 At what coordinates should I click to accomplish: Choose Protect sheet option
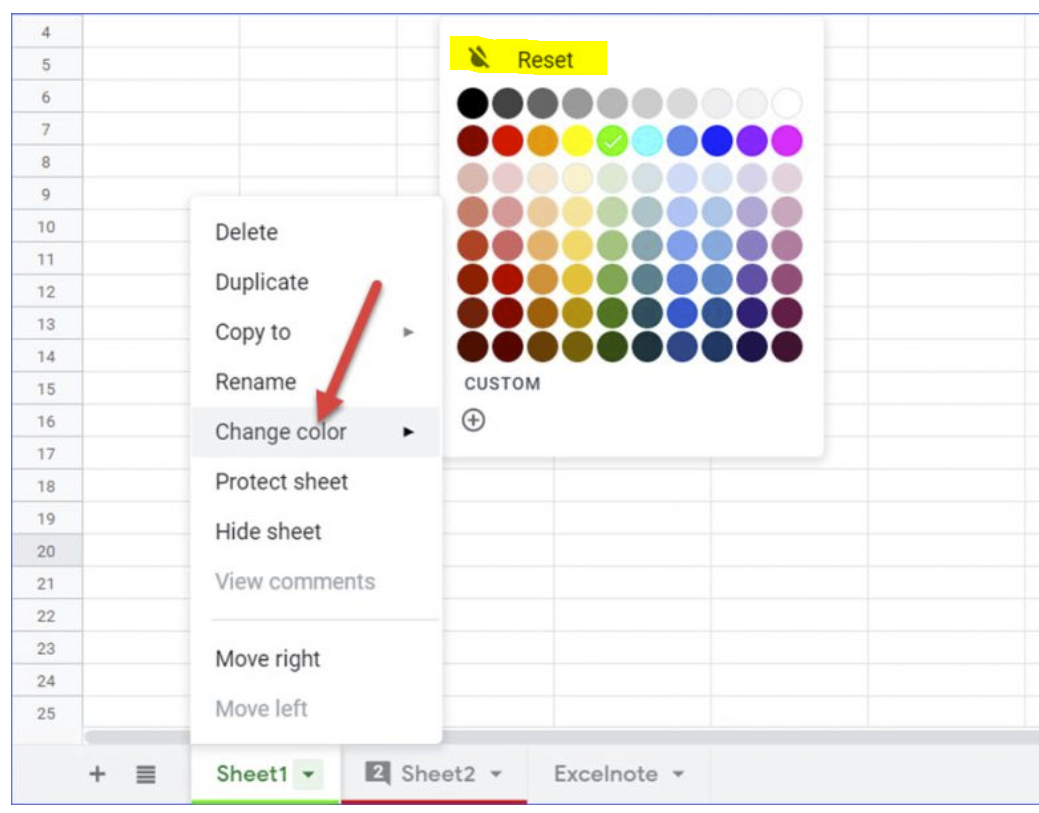click(x=281, y=482)
